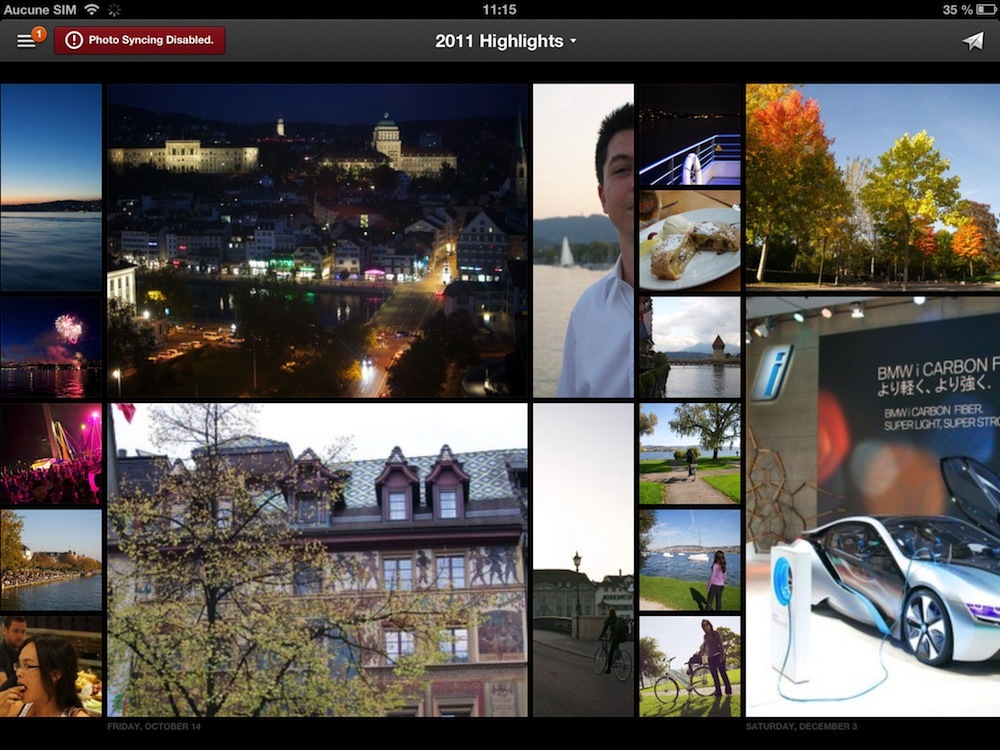Open the man in white shirt portrait

point(584,241)
